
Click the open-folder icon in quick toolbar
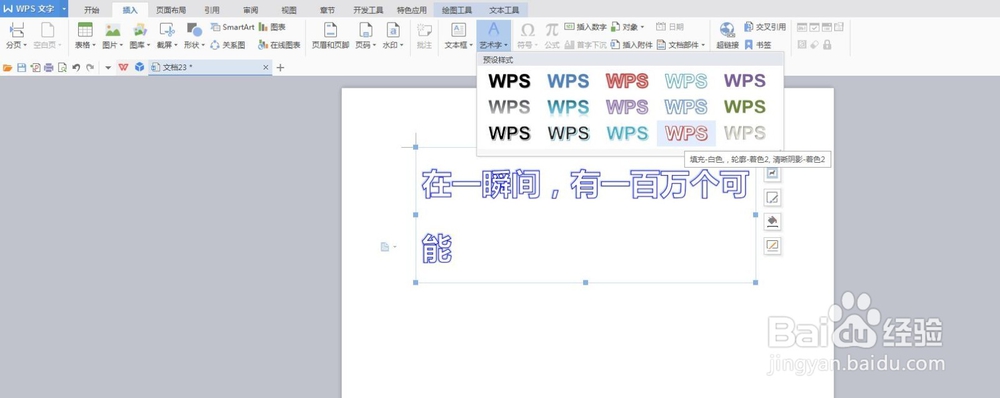pos(8,67)
